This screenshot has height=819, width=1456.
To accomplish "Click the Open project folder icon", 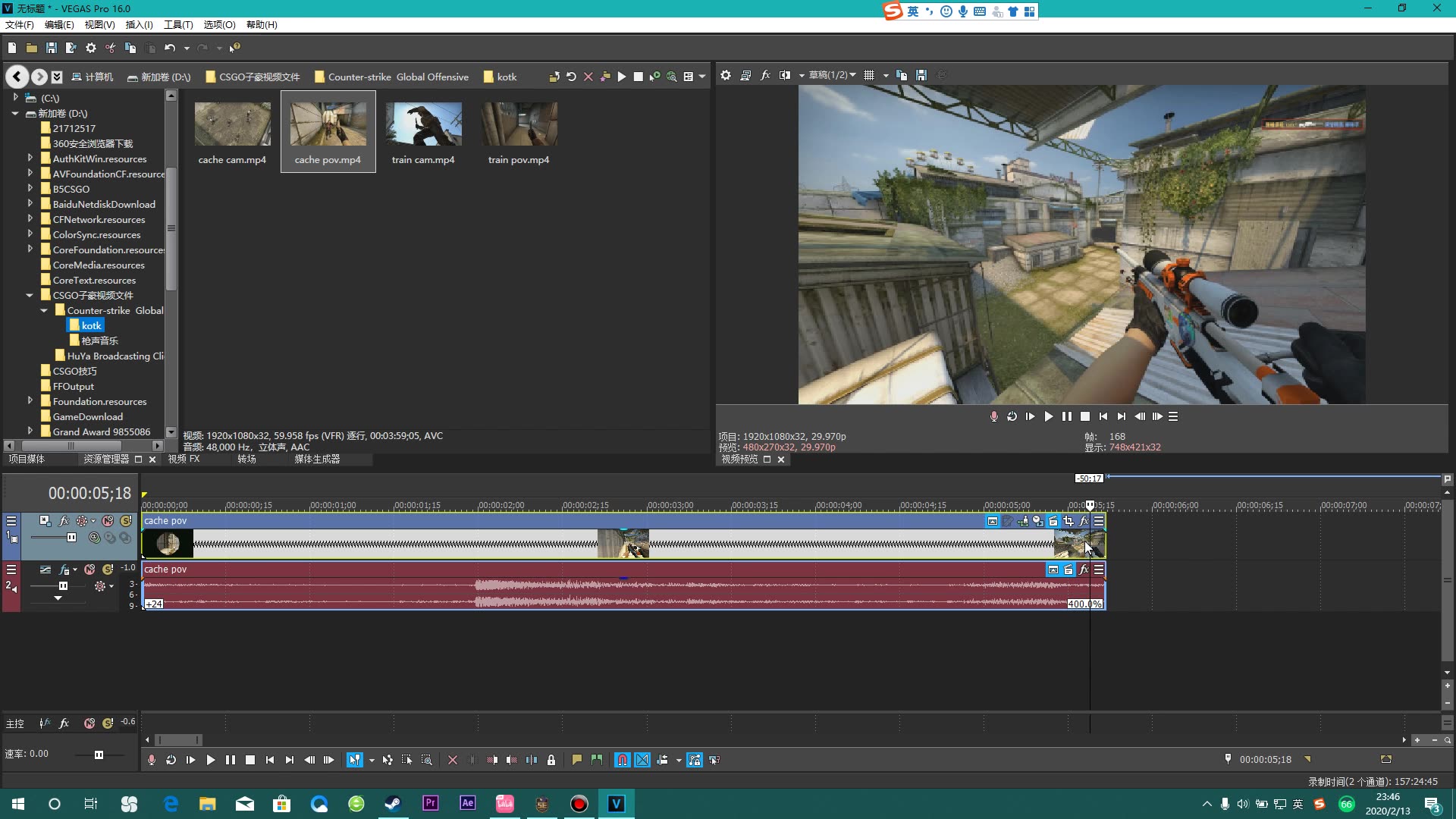I will pos(32,48).
